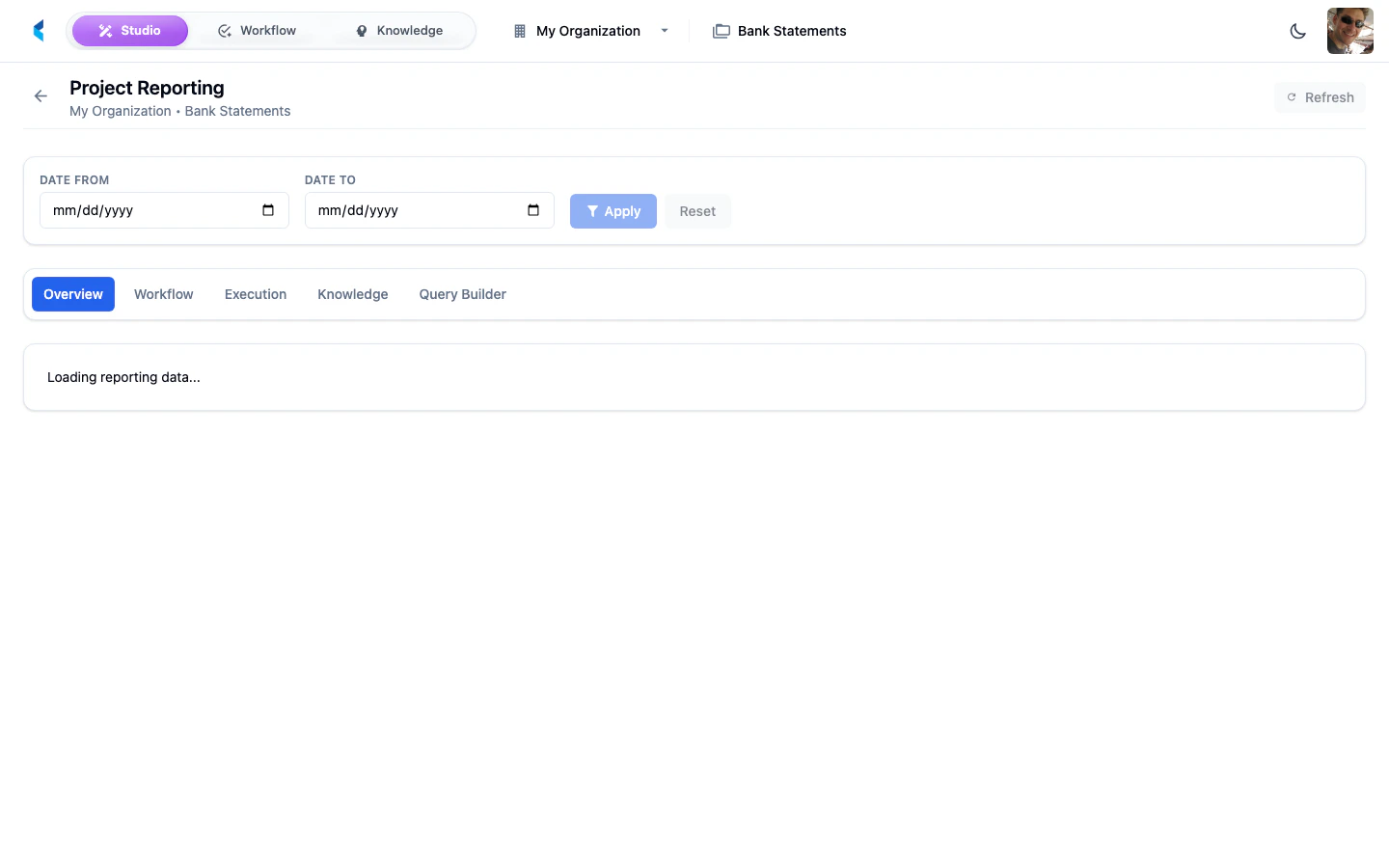This screenshot has width=1389, height=868.
Task: Reset the date filters
Action: click(x=697, y=211)
